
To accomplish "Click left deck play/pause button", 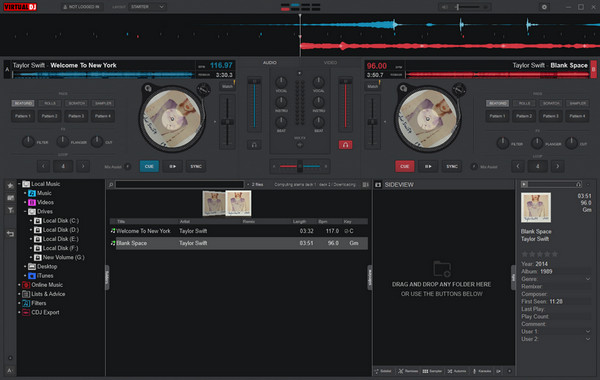I will 173,166.
